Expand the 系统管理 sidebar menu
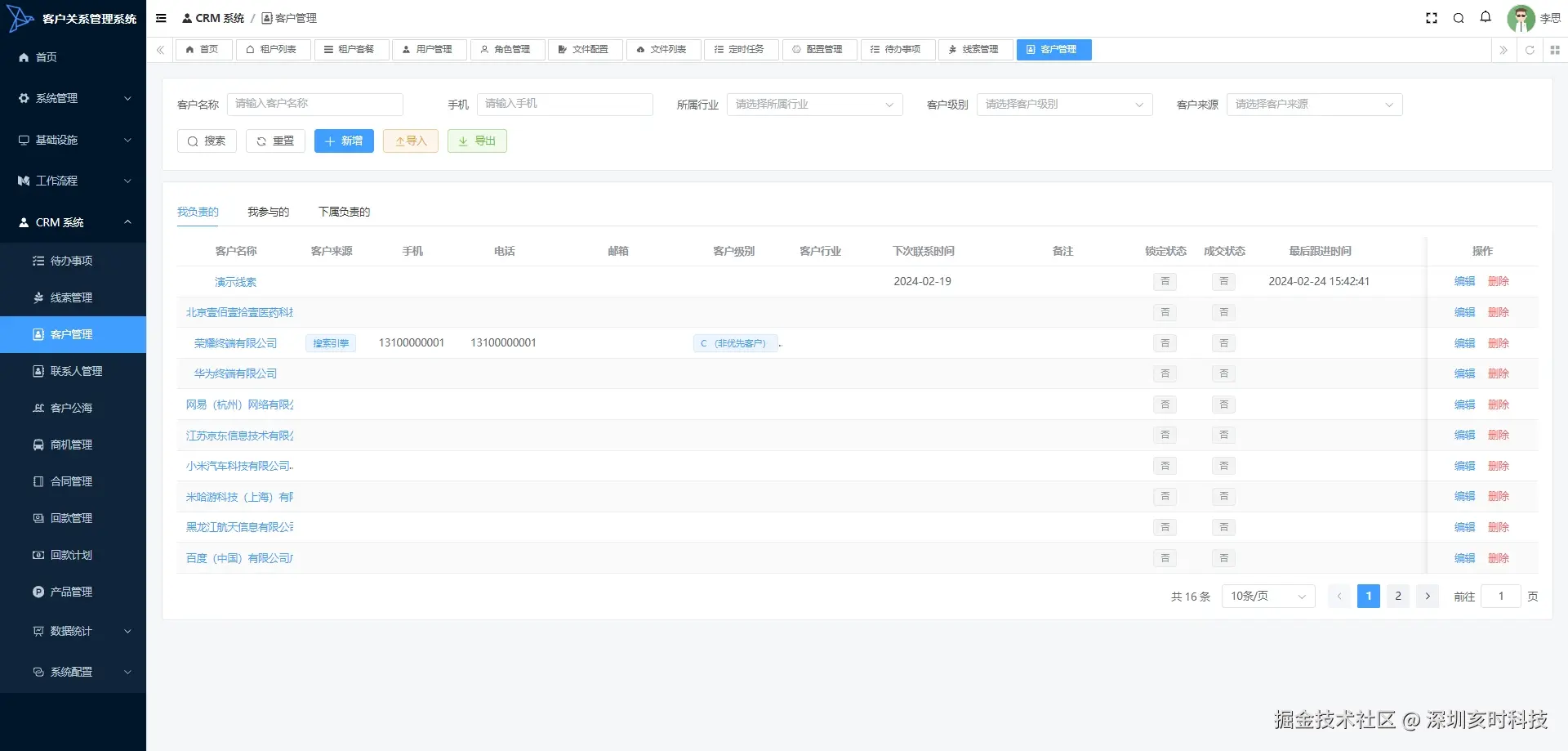This screenshot has height=751, width=1568. point(73,98)
